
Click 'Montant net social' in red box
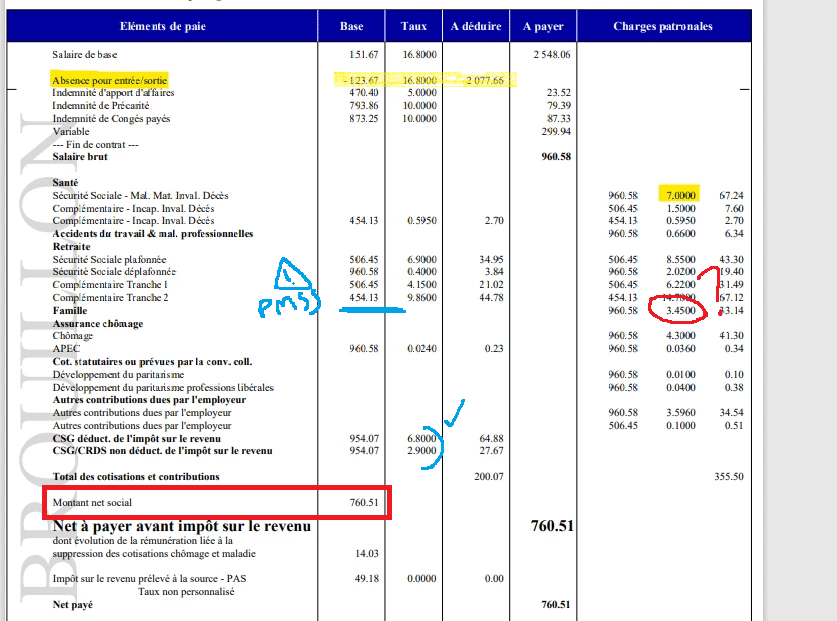[x=92, y=502]
